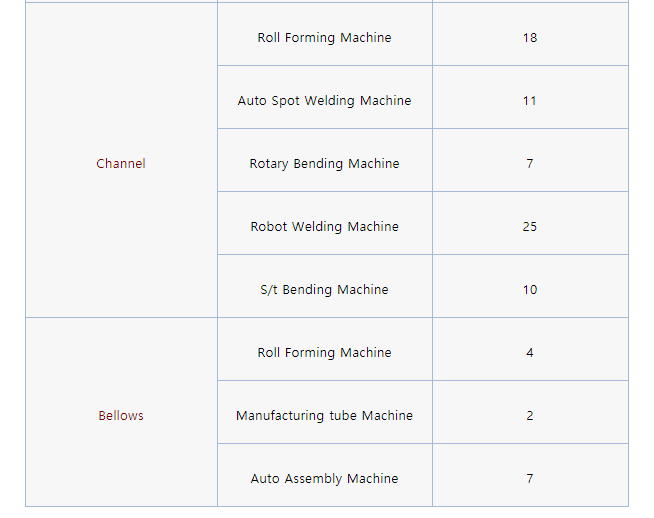Click quantity 4 for Bellows Roll Forming
654x518 pixels.
click(x=530, y=352)
